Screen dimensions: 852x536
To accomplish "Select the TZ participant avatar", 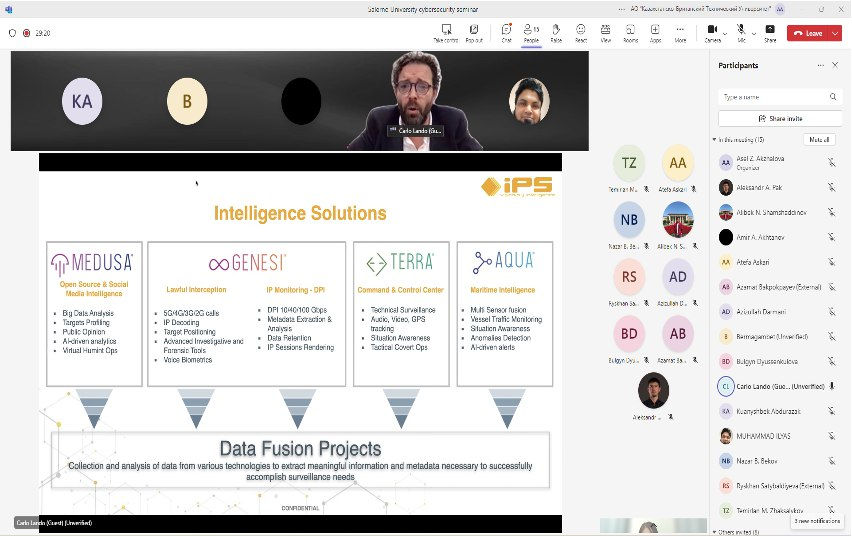I will [x=629, y=163].
